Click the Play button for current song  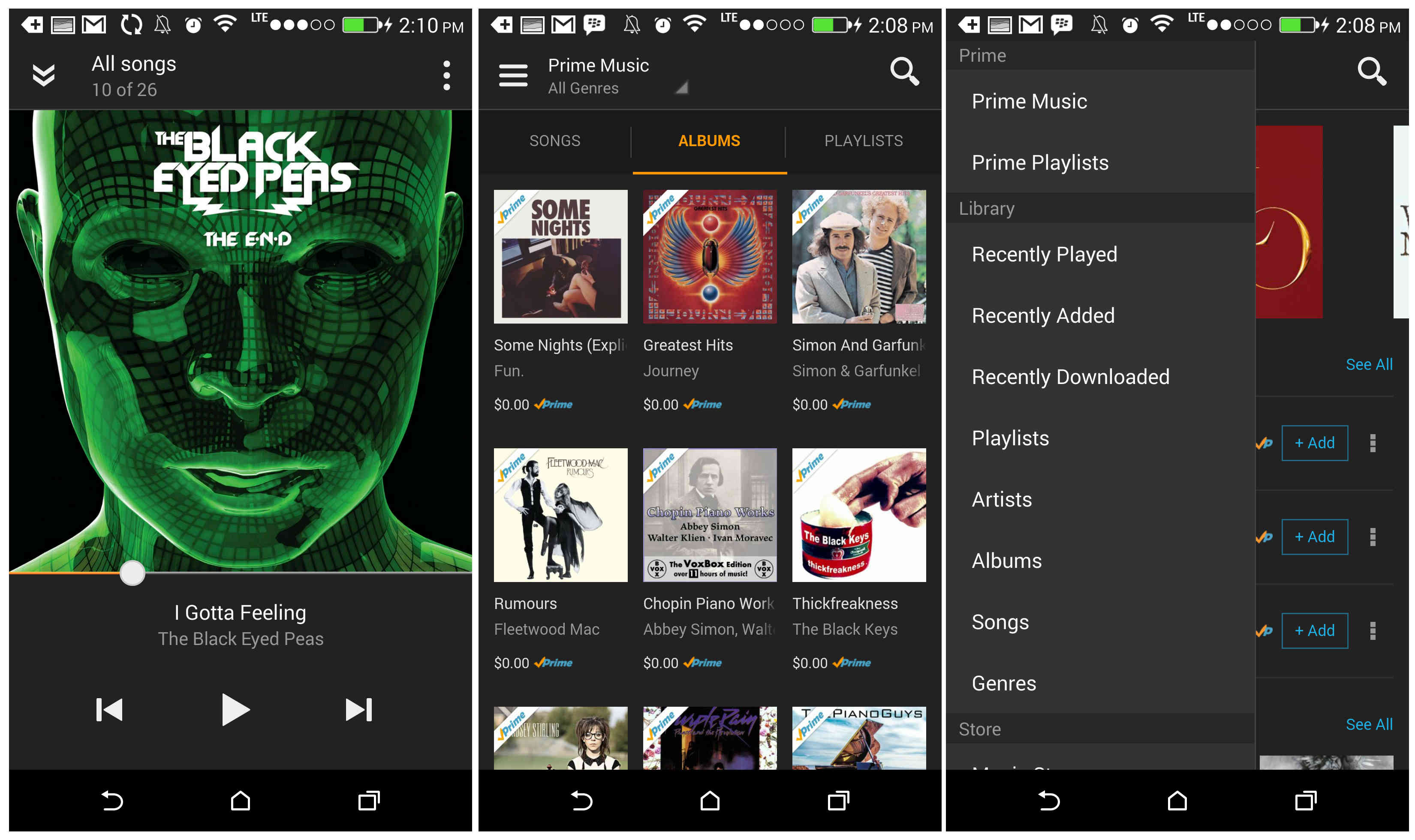(x=235, y=711)
